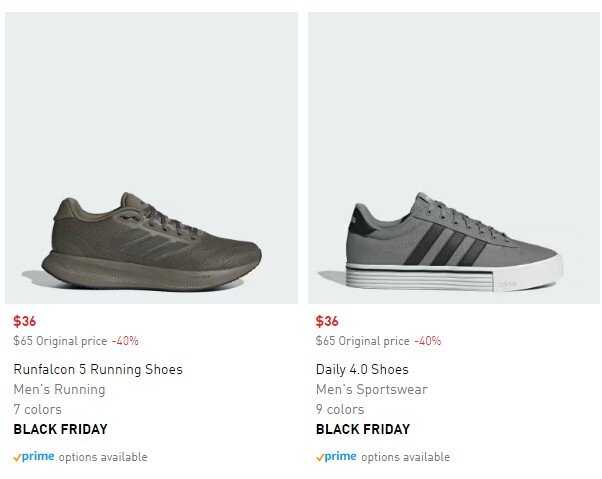The width and height of the screenshot is (602, 479).
Task: Click the $65 Original price under Runfalcon 5
Action: click(x=60, y=341)
